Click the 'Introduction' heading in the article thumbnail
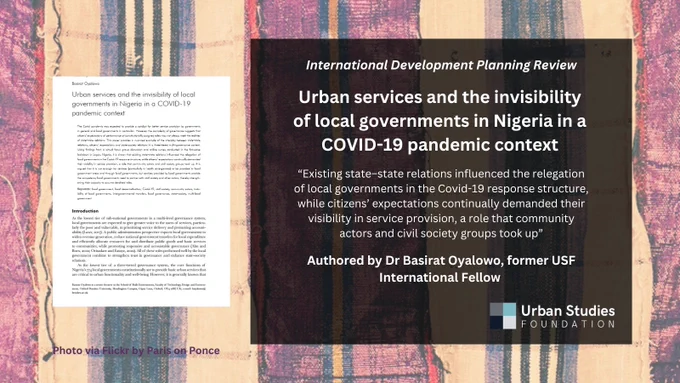The image size is (680, 383). point(85,211)
